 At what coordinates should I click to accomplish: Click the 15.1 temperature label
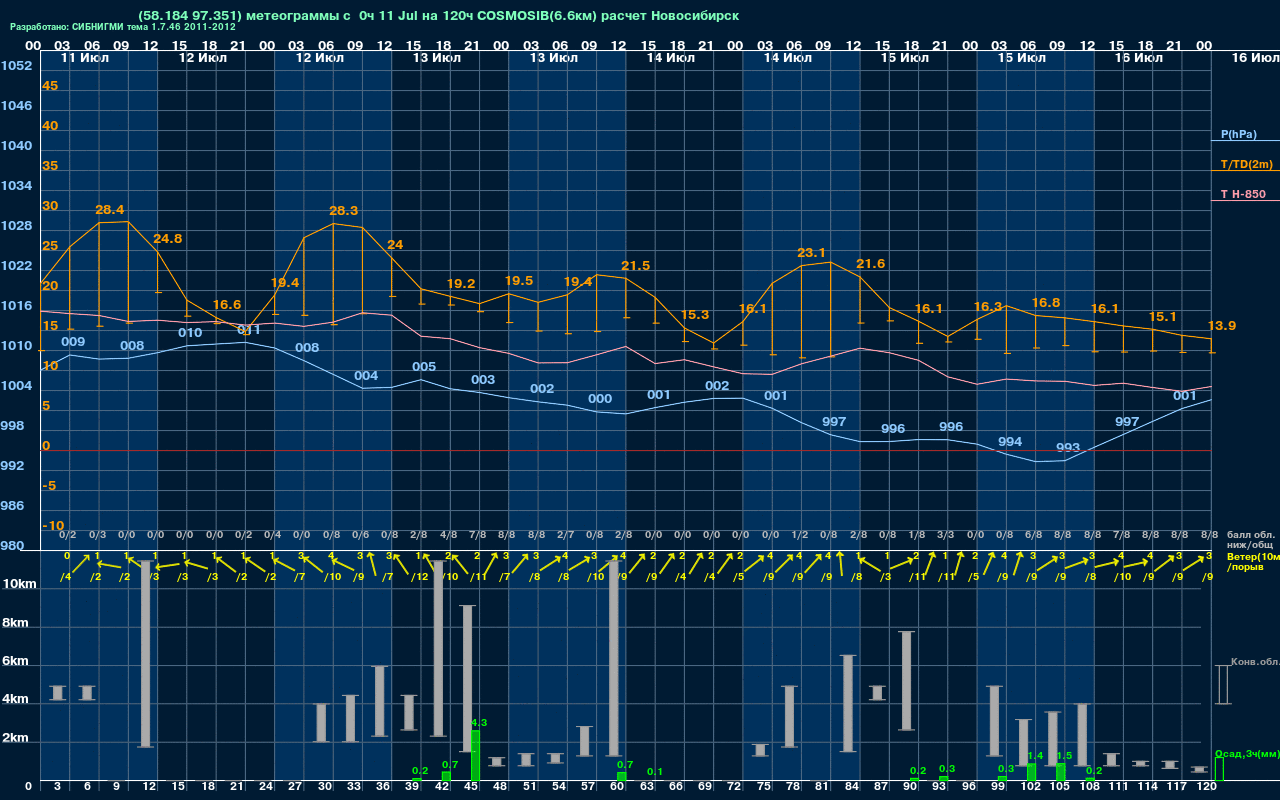coord(1163,317)
